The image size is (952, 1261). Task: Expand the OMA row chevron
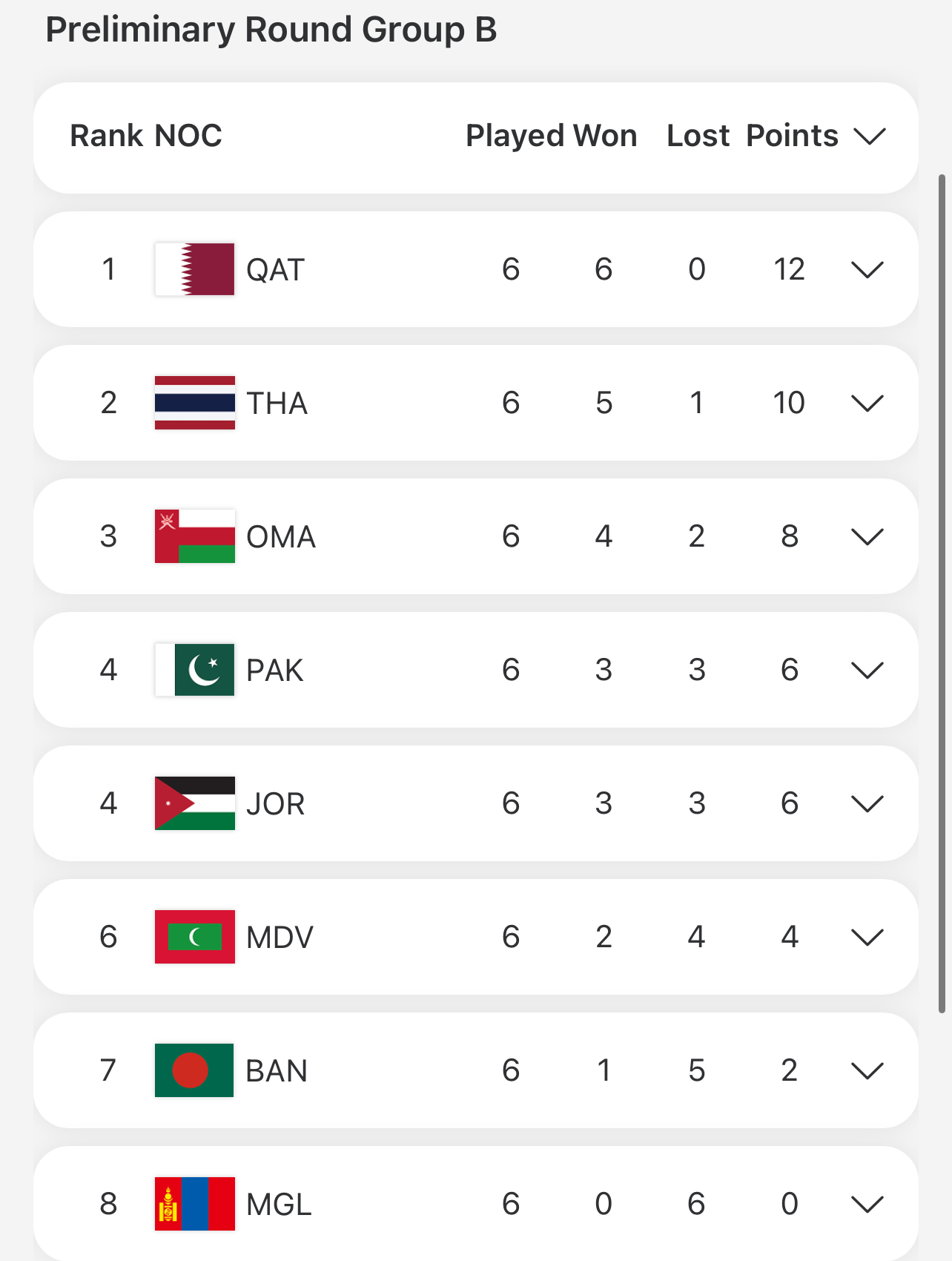pyautogui.click(x=867, y=537)
